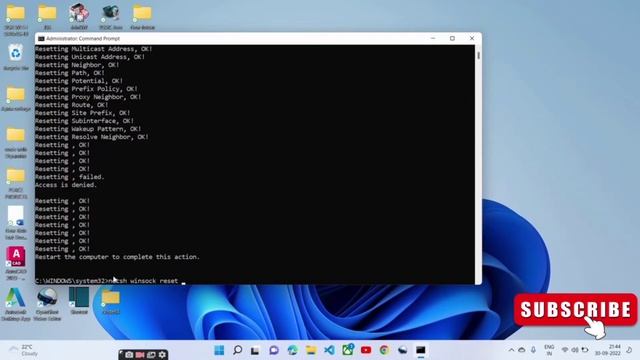Click line 'Resetting Site Prefix, OK!'
Screen dimensions: 640x360
(82, 113)
